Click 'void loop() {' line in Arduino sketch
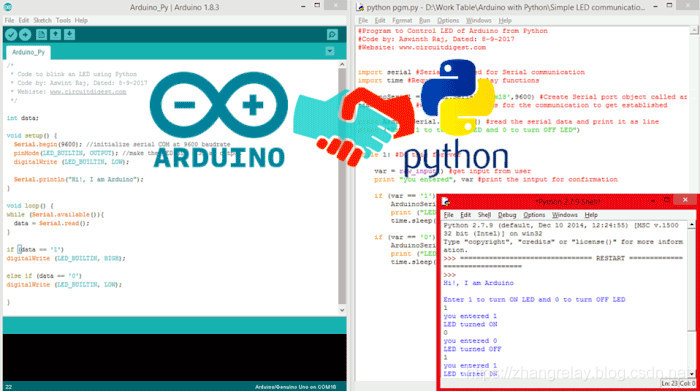This screenshot has width=700, height=391. [30, 205]
